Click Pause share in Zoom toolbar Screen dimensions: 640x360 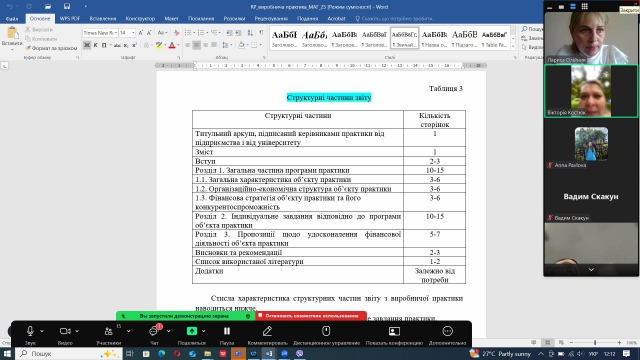pos(227,334)
